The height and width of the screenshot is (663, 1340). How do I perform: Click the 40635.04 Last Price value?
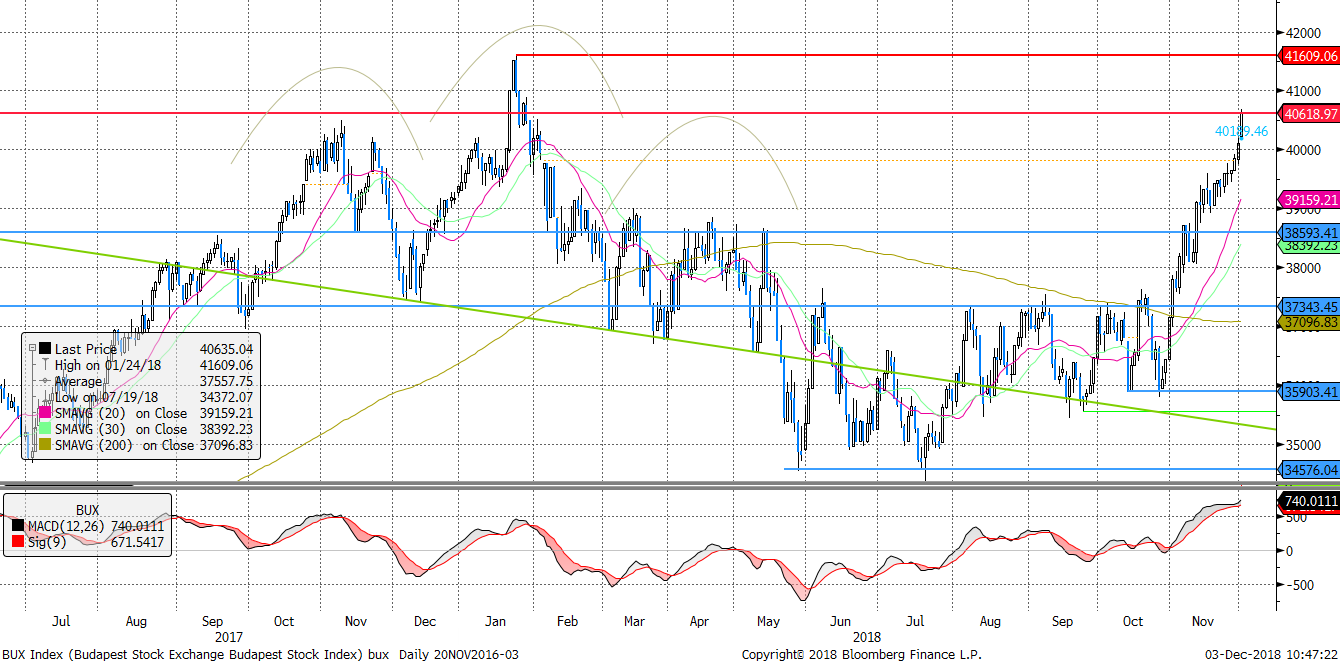click(x=226, y=349)
